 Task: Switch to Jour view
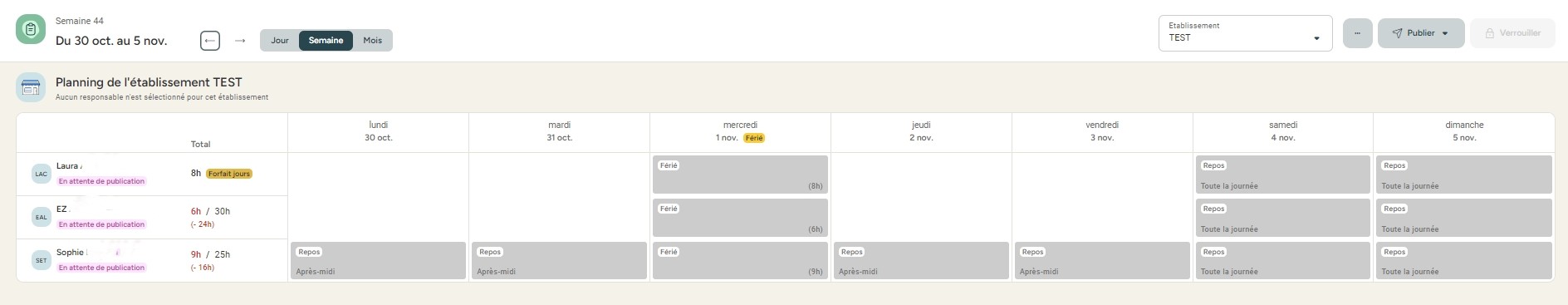pyautogui.click(x=280, y=40)
